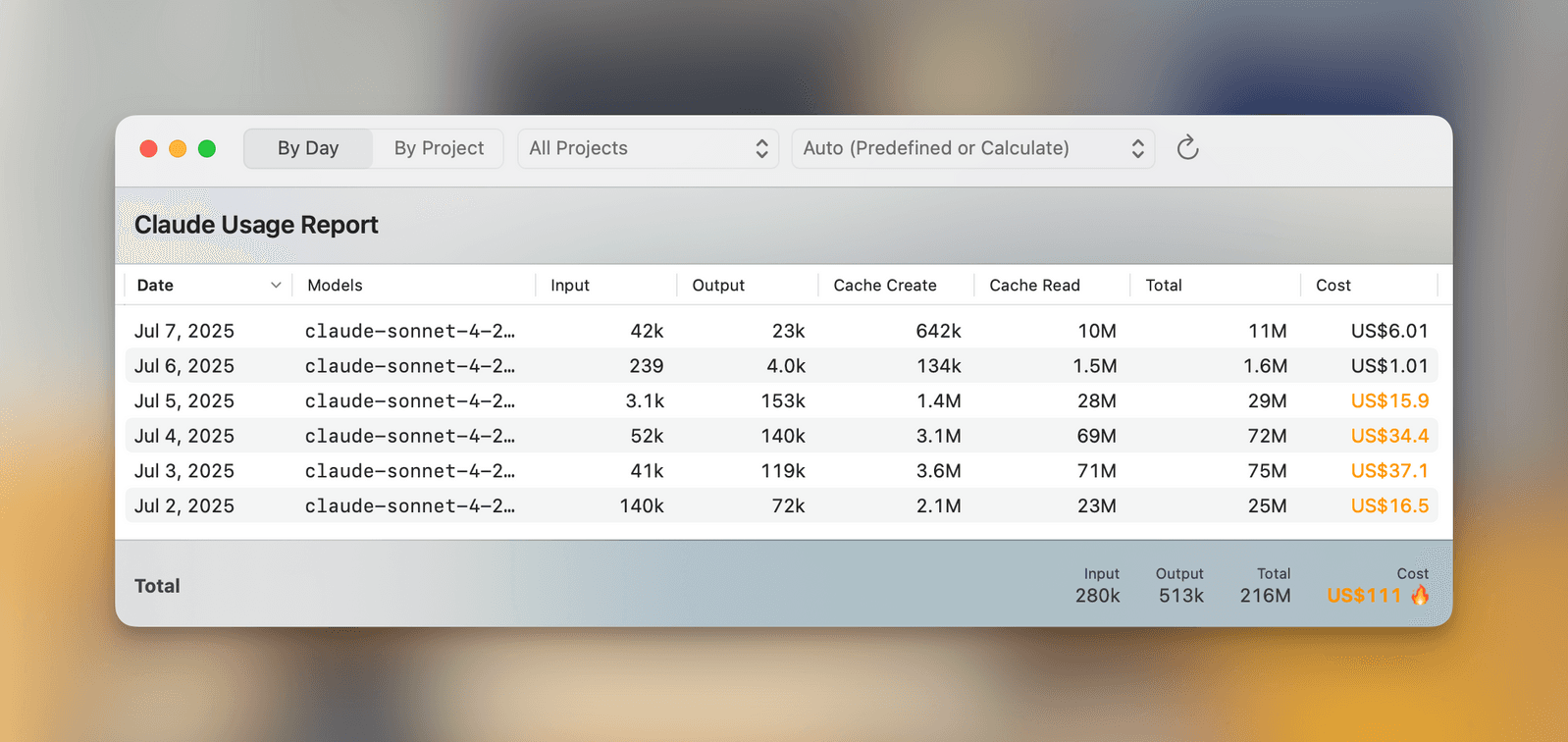1568x742 pixels.
Task: Click cache create value 3.6M
Action: click(938, 471)
